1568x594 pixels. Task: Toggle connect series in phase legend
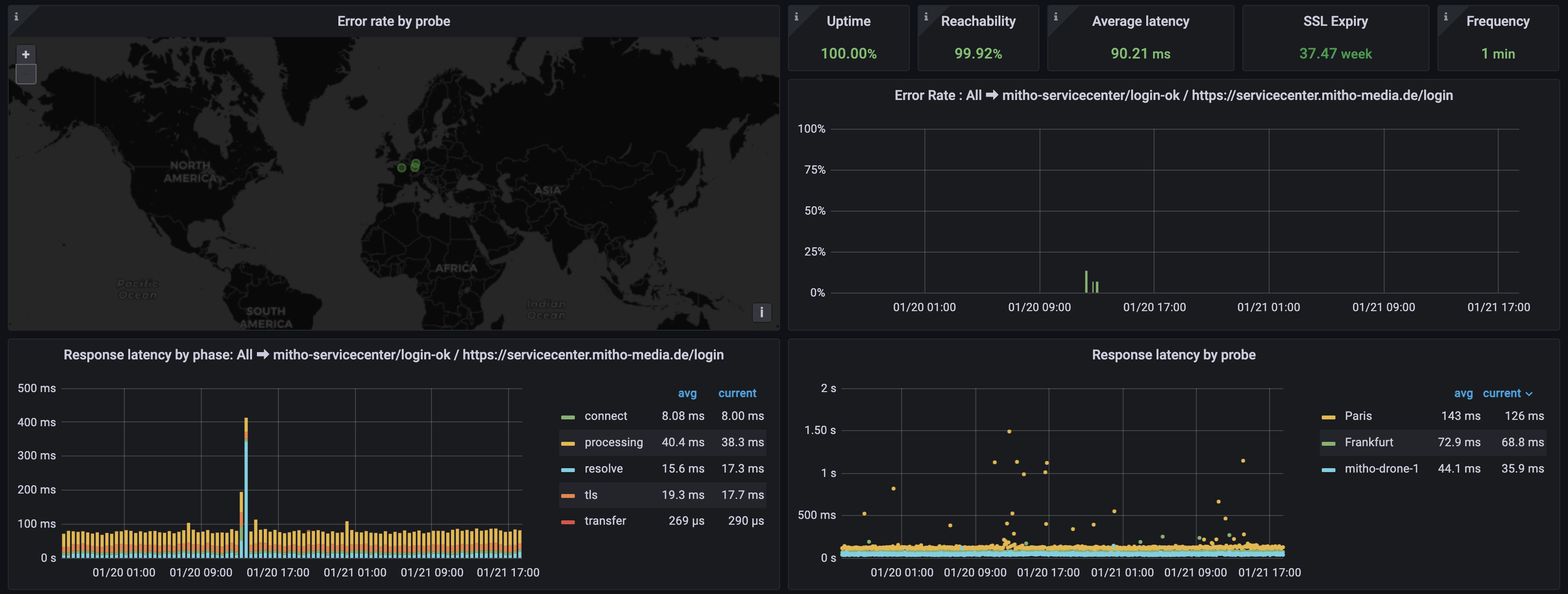click(606, 416)
